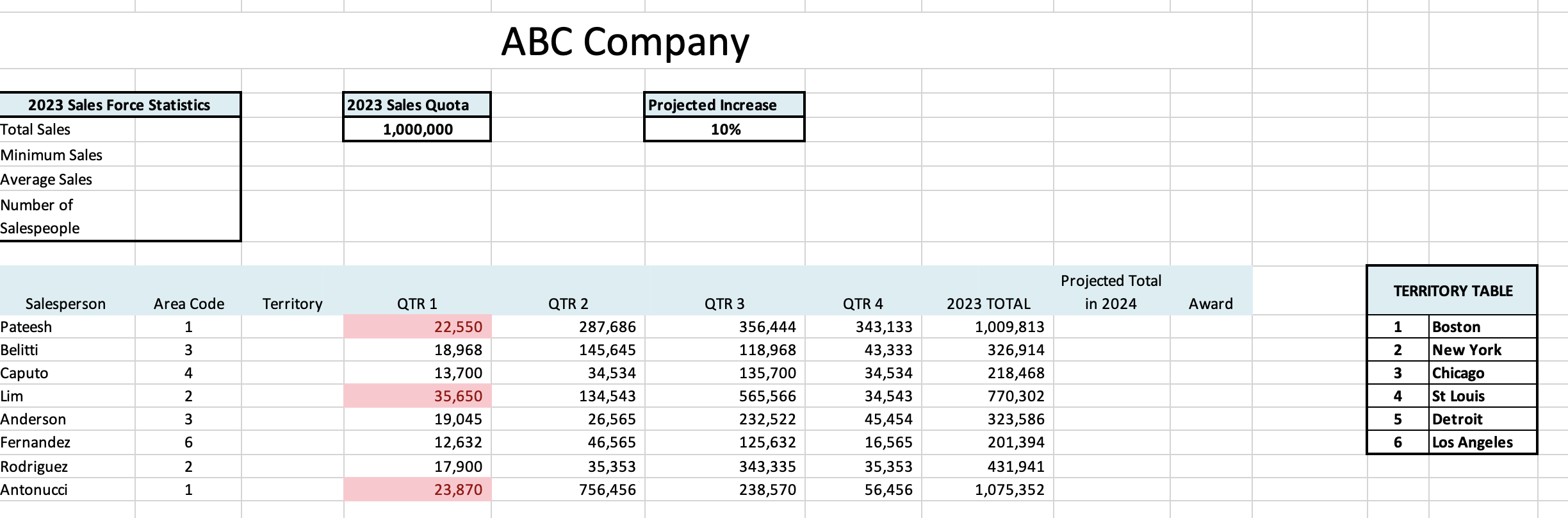
Task: Select QTR 2 value 287,686
Action: [568, 327]
